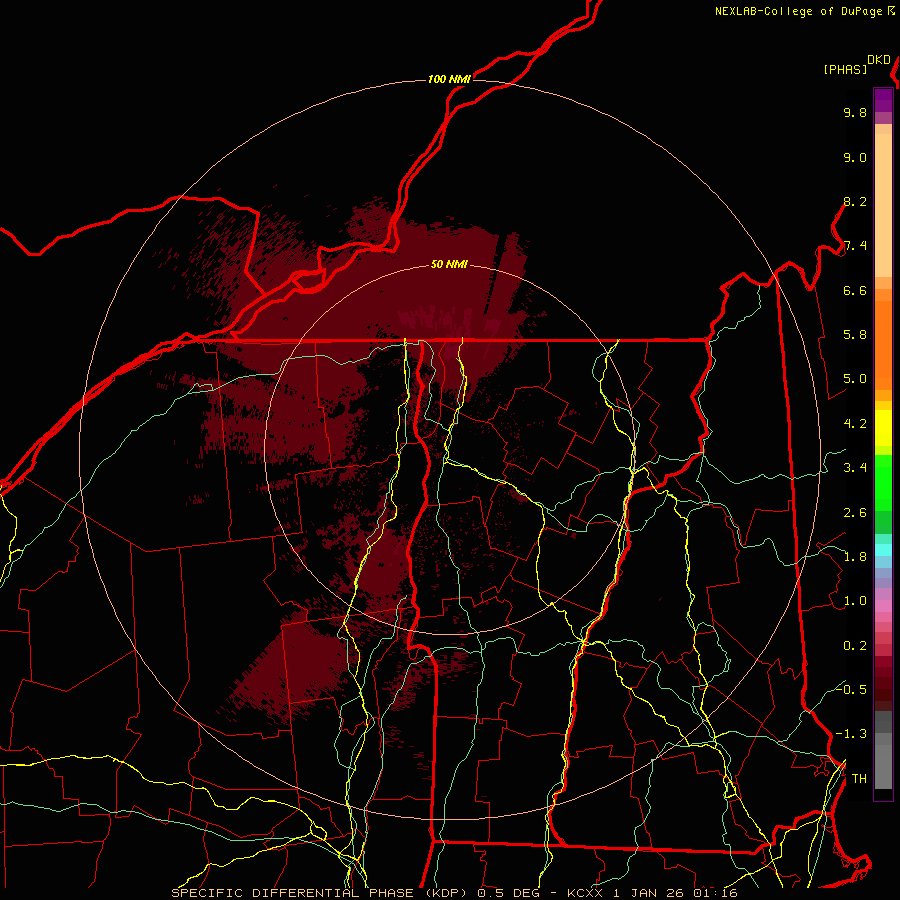Click the 2.6 value on the scale
900x900 pixels.
click(855, 513)
